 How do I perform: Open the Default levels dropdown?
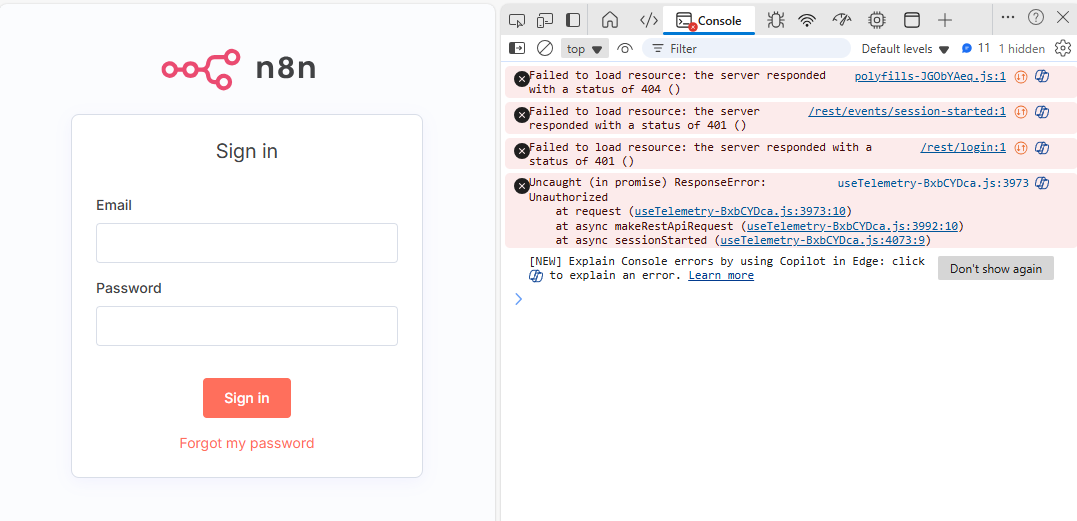click(x=905, y=48)
